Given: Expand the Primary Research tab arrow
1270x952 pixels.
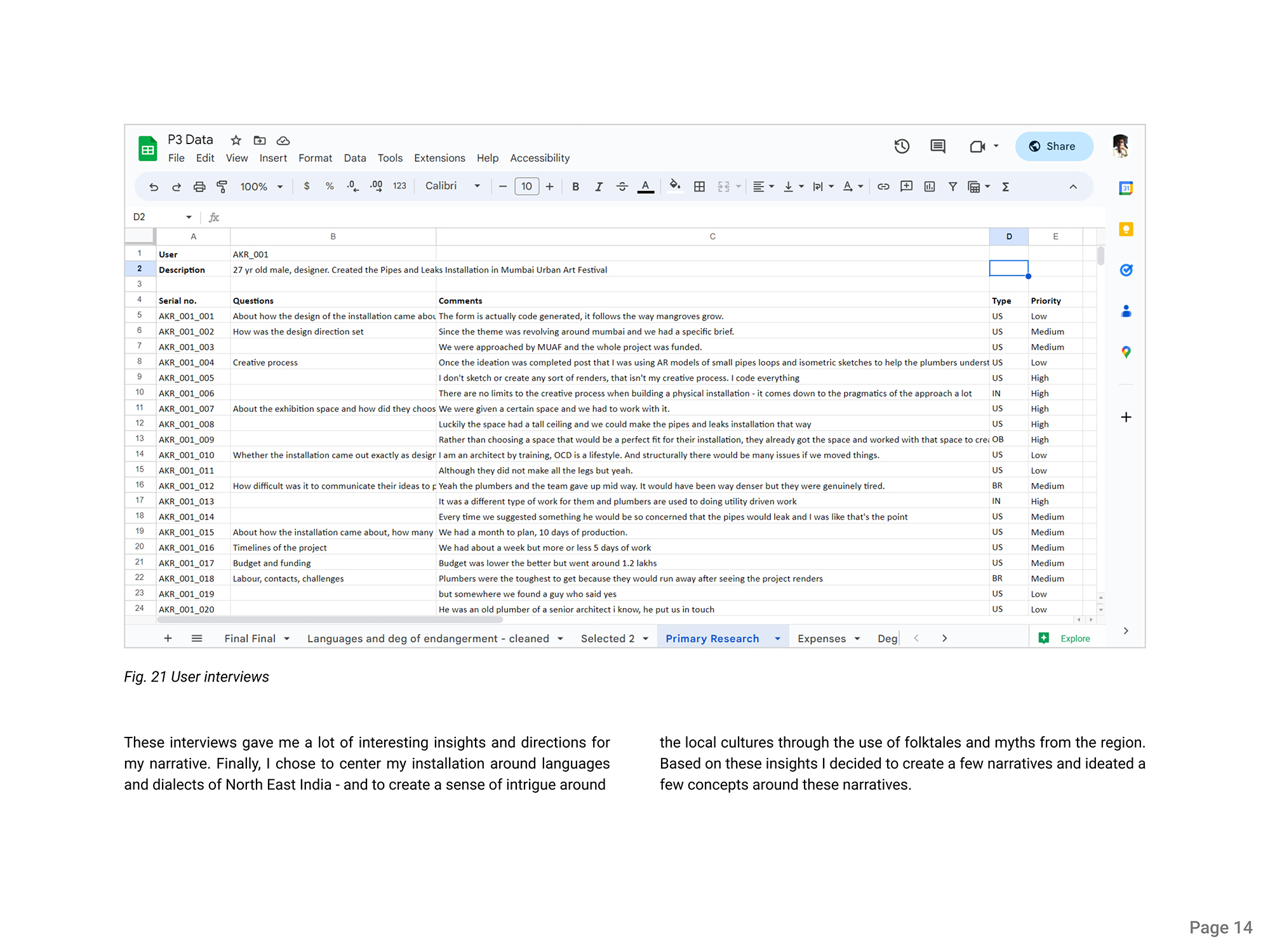Looking at the screenshot, I should [777, 638].
